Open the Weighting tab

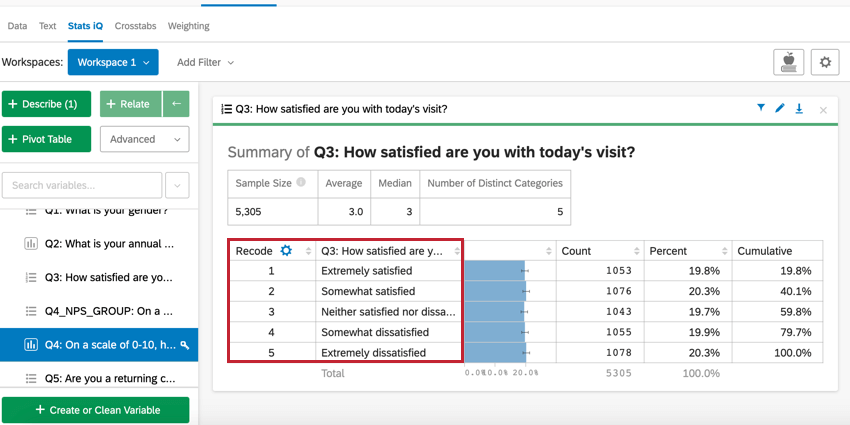[x=188, y=26]
